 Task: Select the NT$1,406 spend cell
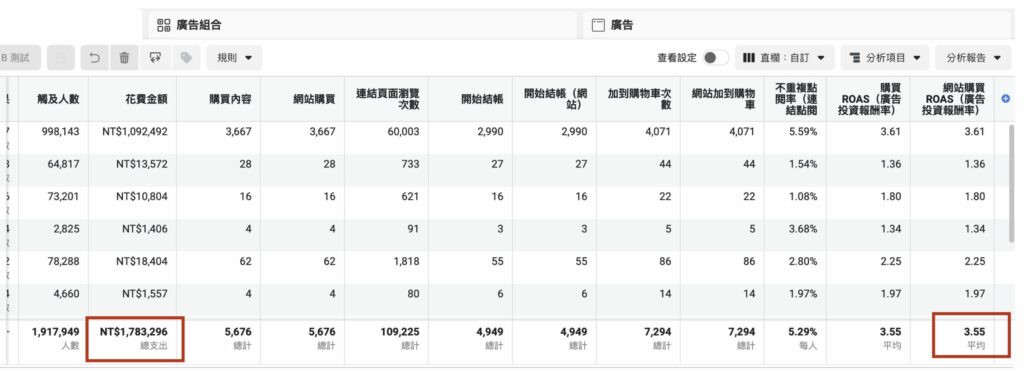[133, 236]
